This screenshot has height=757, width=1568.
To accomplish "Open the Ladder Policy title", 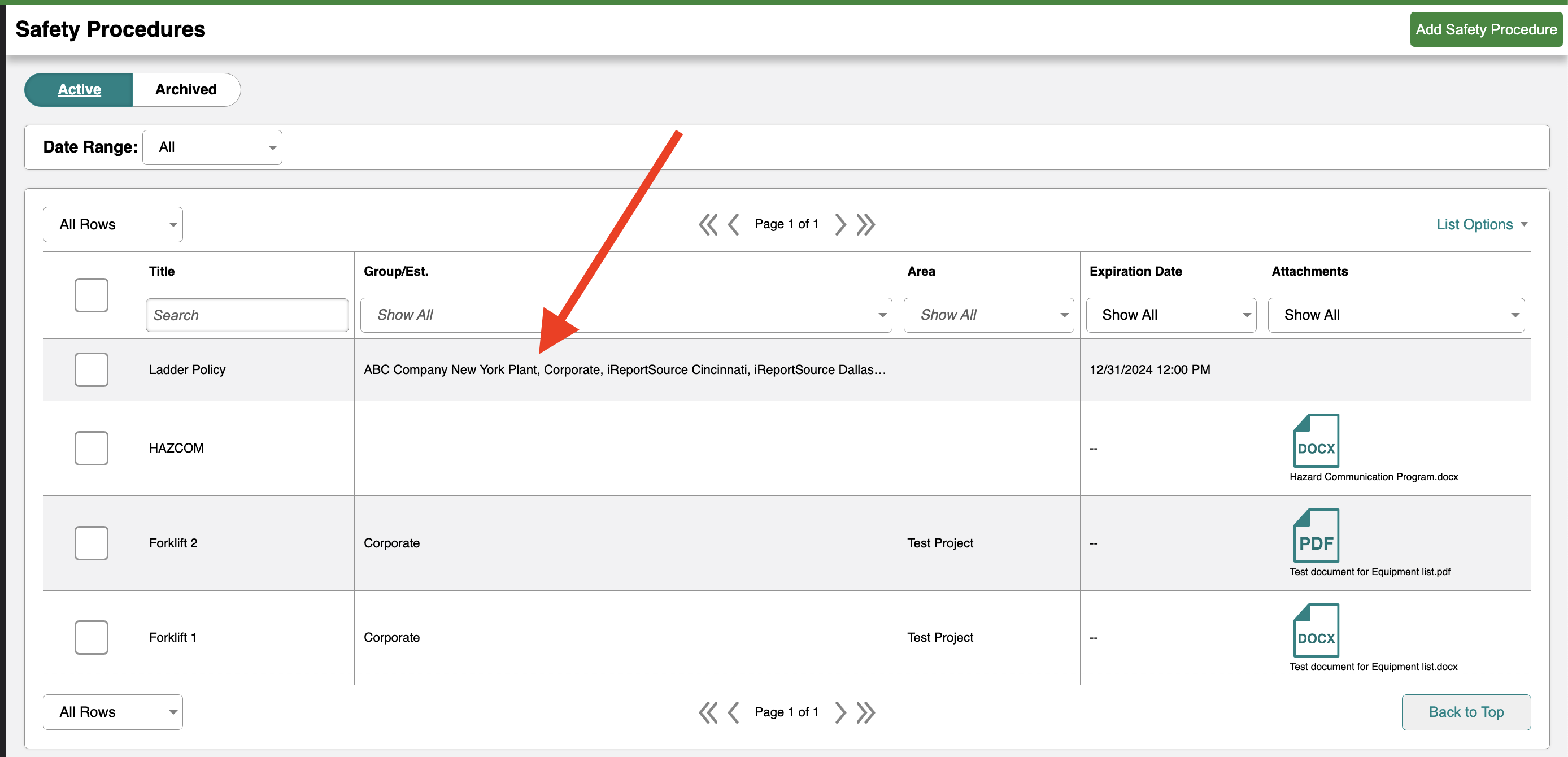I will tap(187, 369).
